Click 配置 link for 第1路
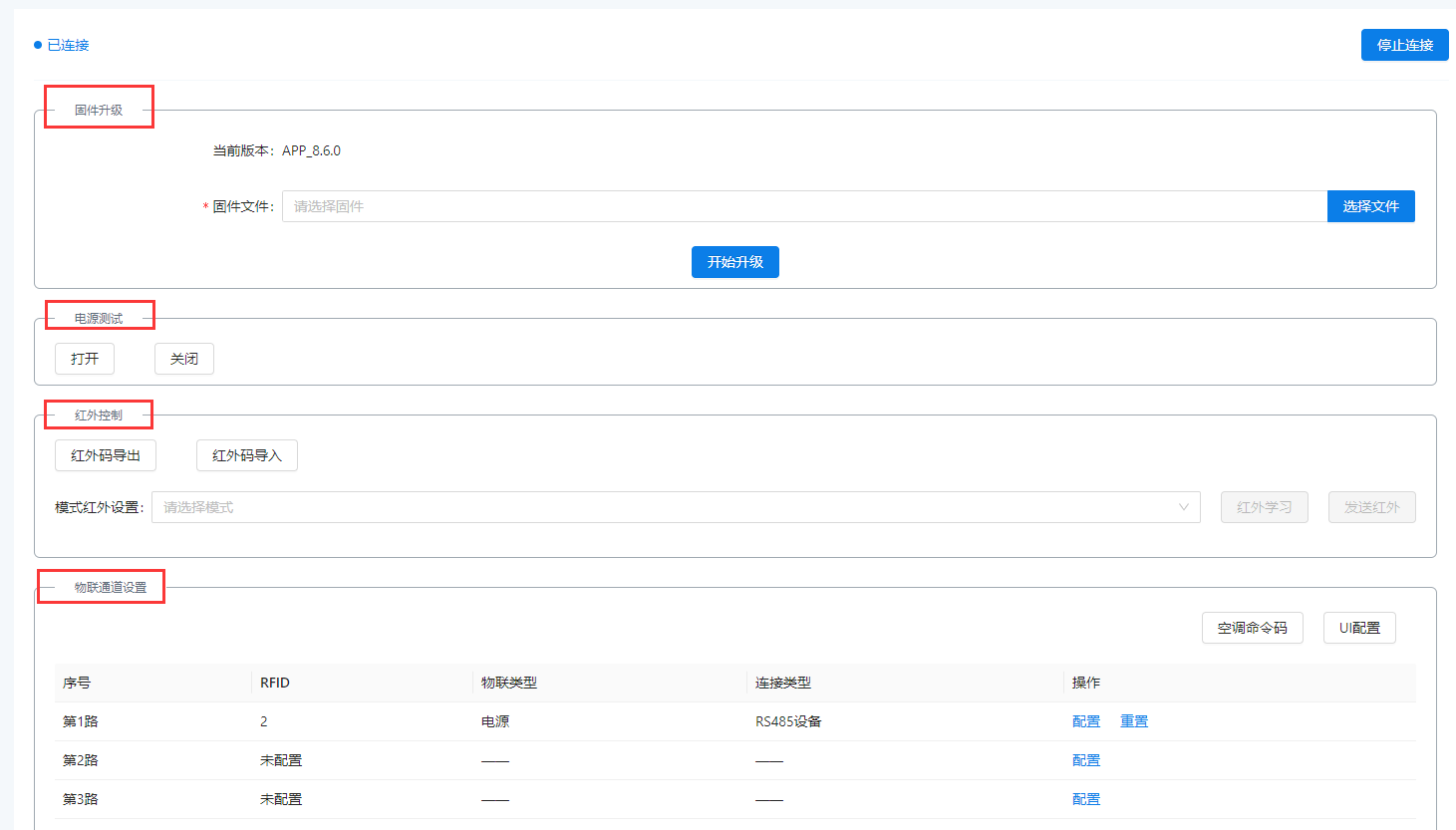This screenshot has height=830, width=1456. click(x=1086, y=721)
